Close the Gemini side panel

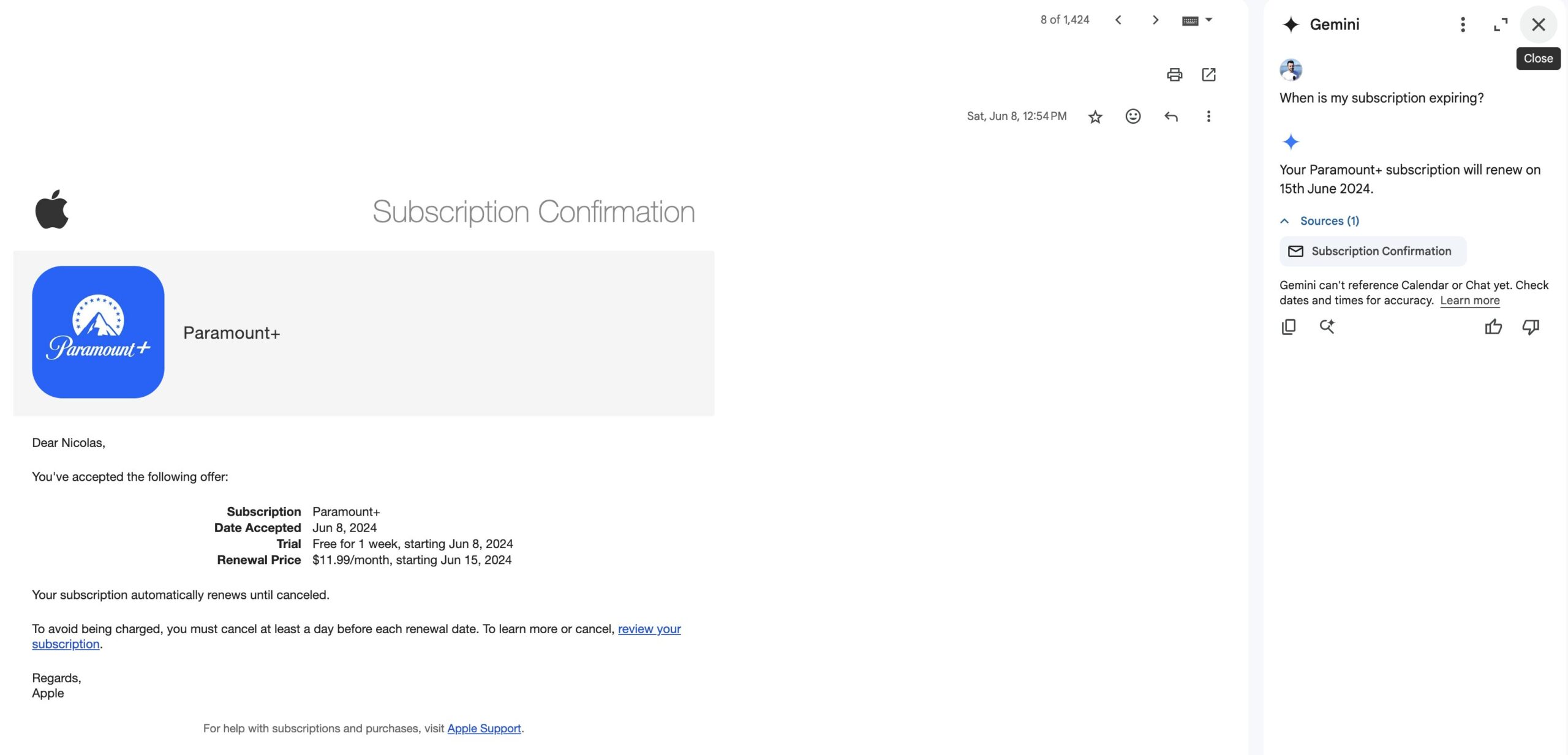(1538, 24)
